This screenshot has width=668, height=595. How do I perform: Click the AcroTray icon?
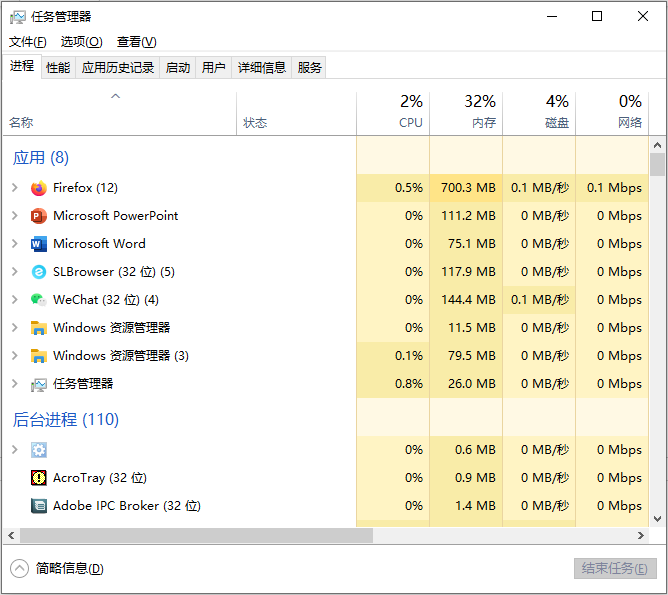(39, 478)
